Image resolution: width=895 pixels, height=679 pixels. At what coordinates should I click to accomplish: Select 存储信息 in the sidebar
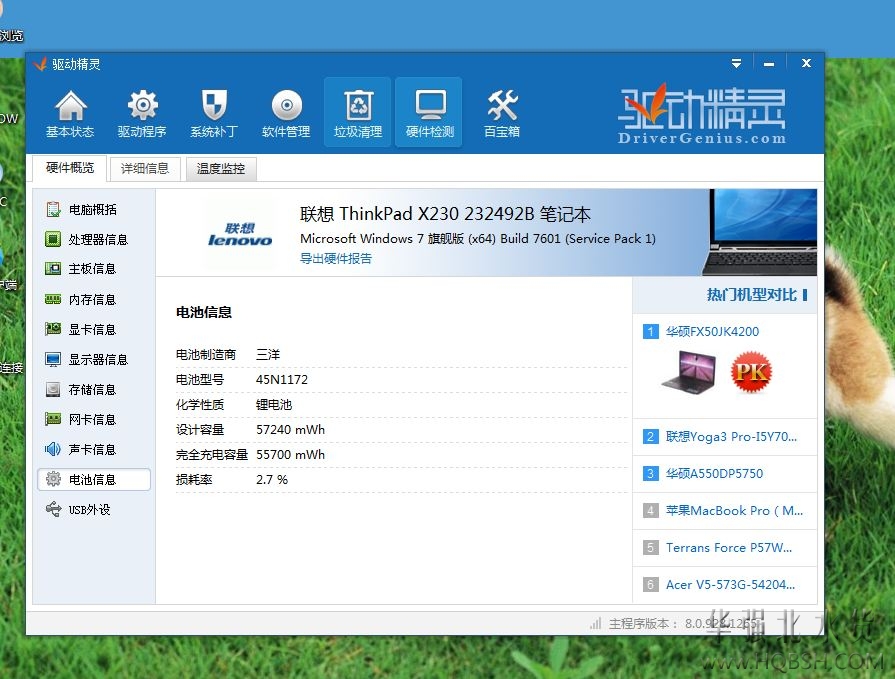click(94, 390)
